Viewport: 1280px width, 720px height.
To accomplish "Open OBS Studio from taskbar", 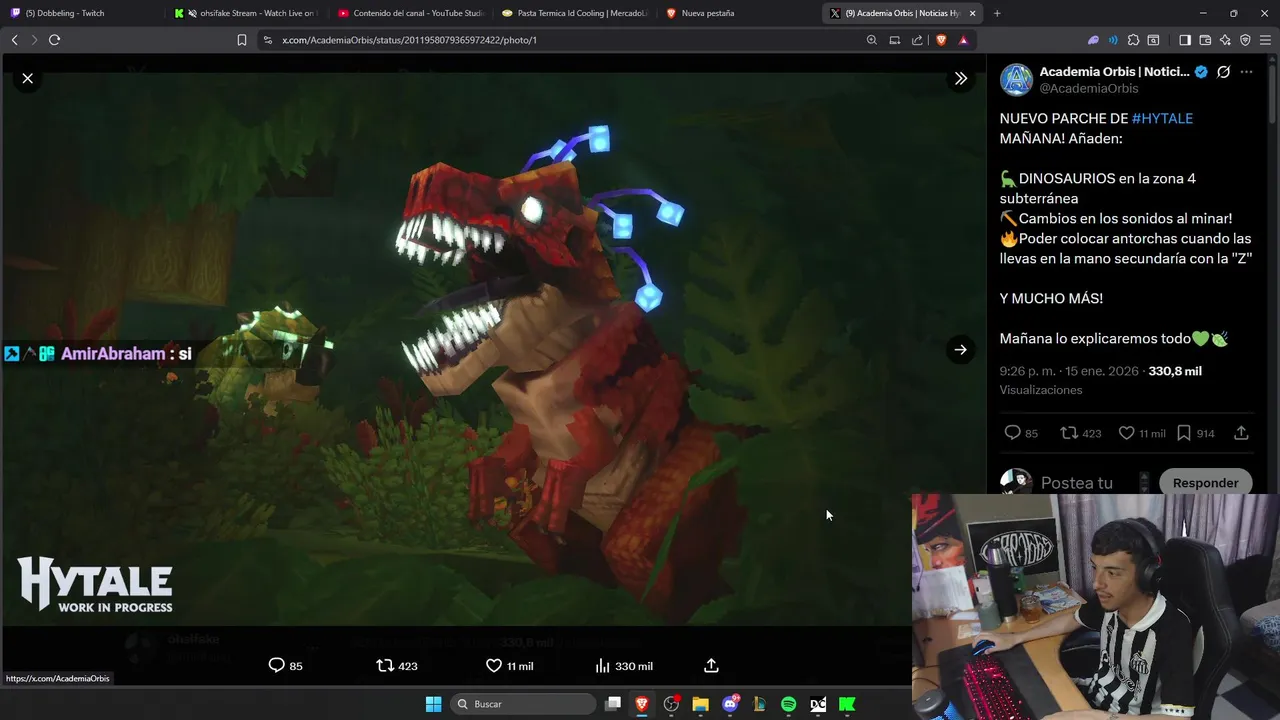I will pyautogui.click(x=671, y=704).
